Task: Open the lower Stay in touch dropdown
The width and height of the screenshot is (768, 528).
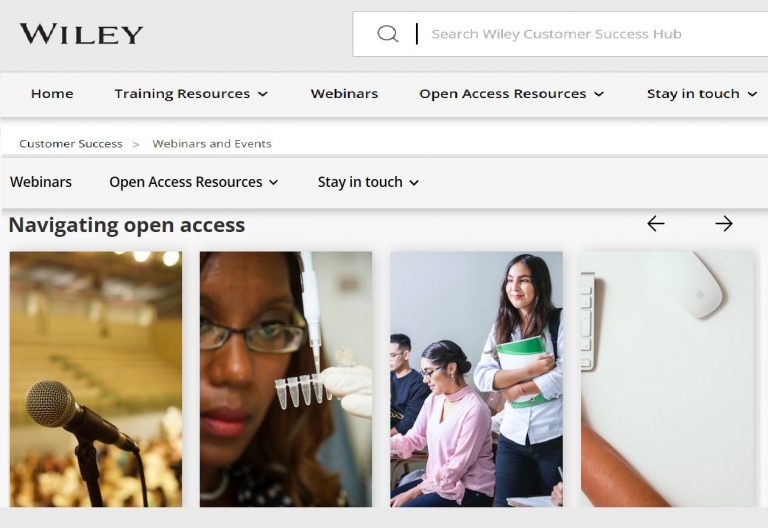Action: pos(368,182)
